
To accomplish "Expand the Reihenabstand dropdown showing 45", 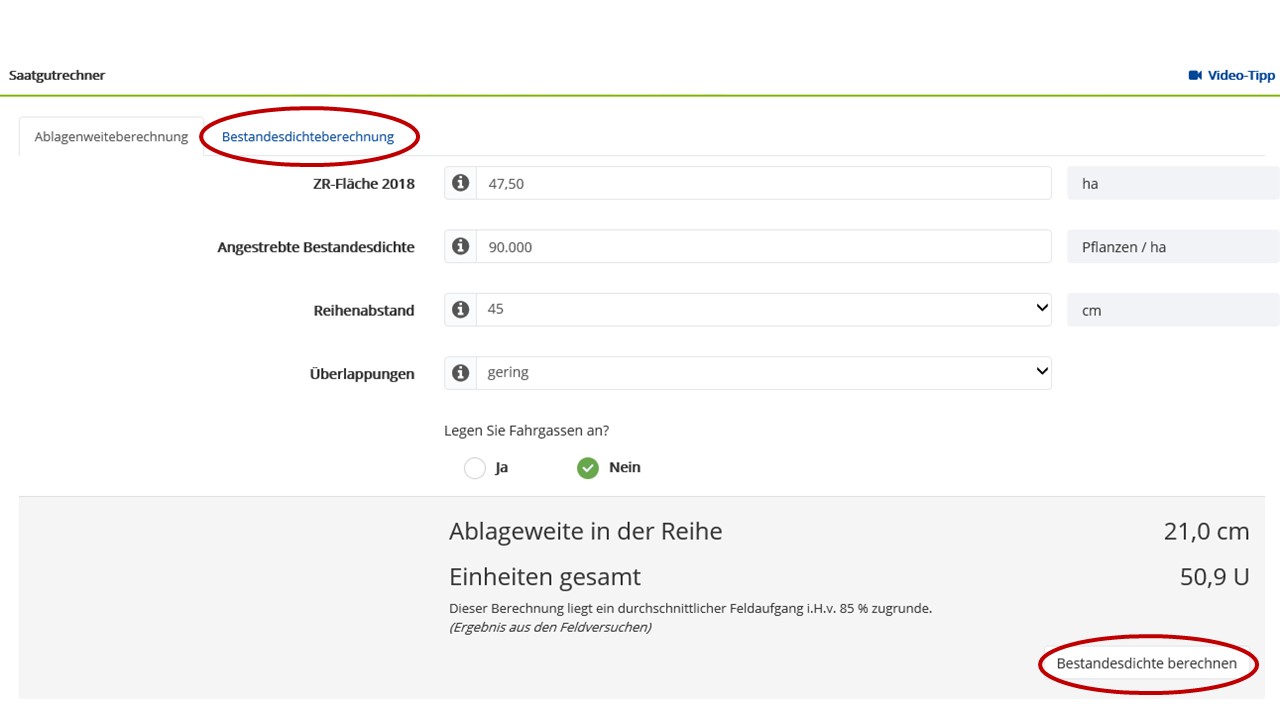I will (763, 309).
